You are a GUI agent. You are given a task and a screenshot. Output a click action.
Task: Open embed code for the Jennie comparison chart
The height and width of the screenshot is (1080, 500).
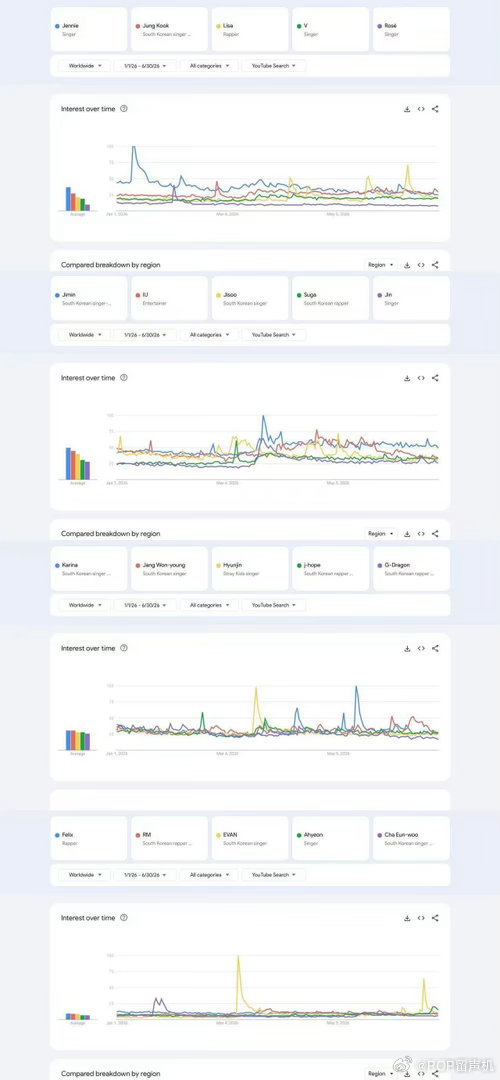pyautogui.click(x=421, y=109)
